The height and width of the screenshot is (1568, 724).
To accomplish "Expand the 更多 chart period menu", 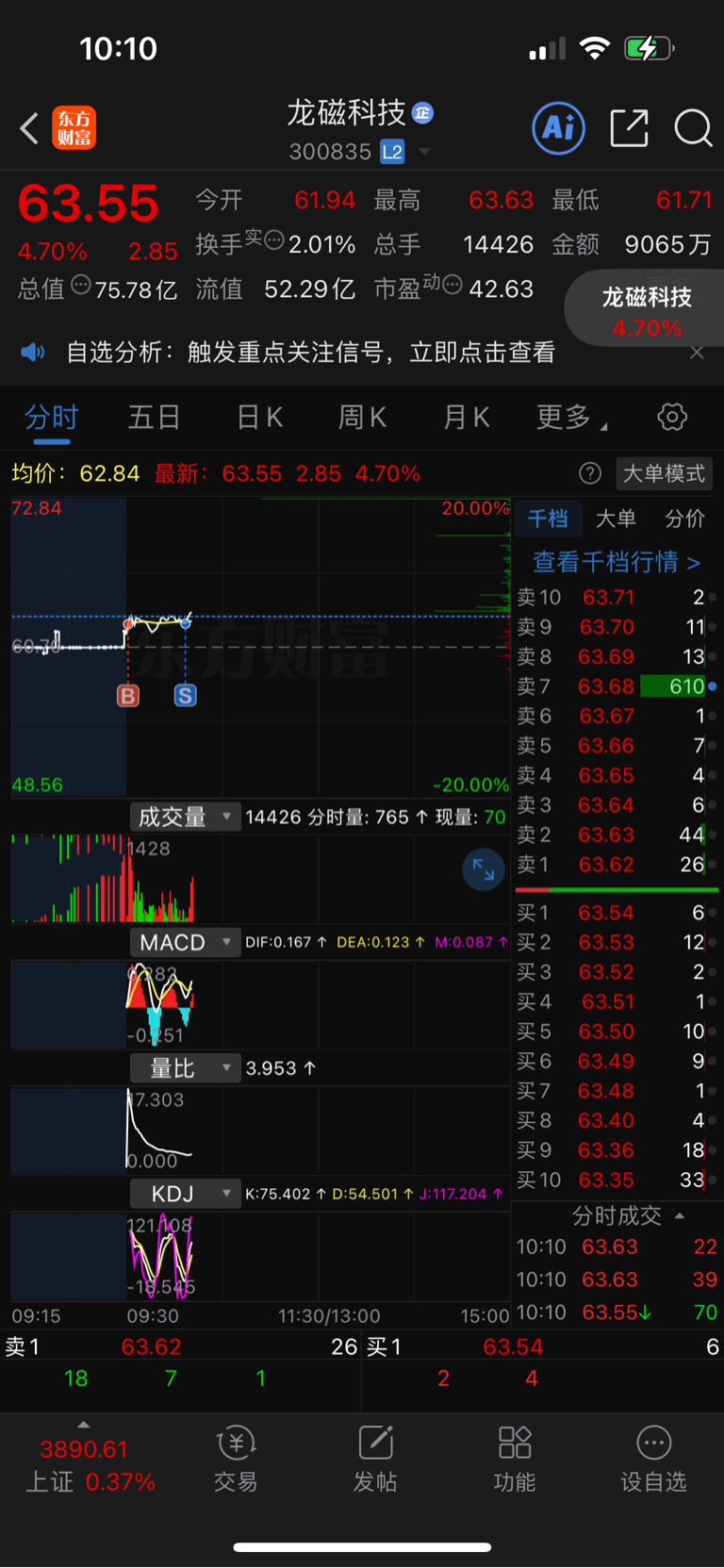I will [x=570, y=417].
